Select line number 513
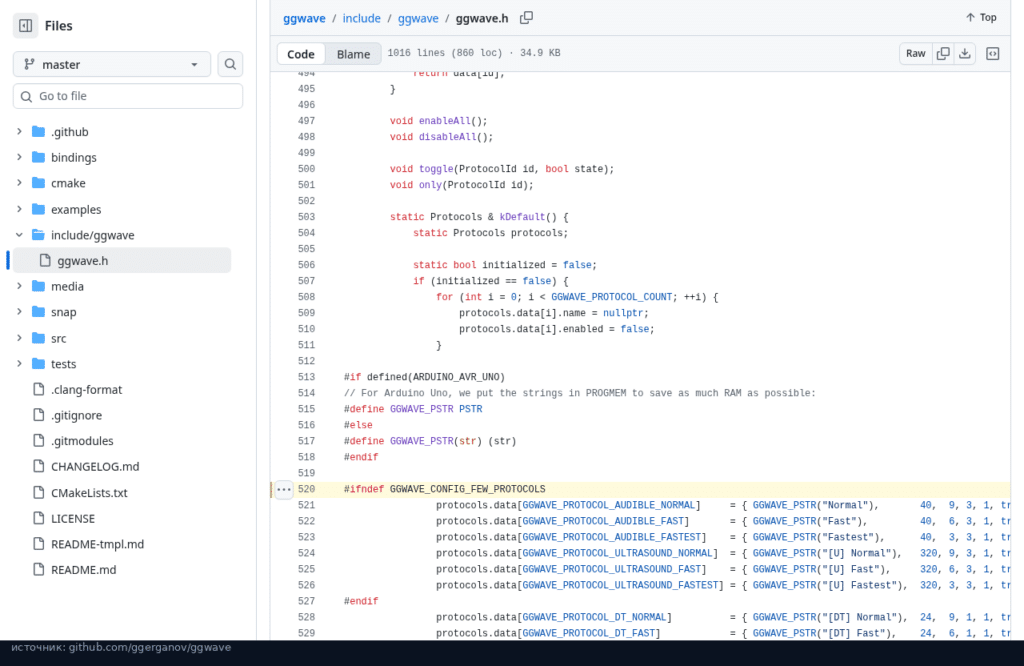1024x666 pixels. point(306,377)
